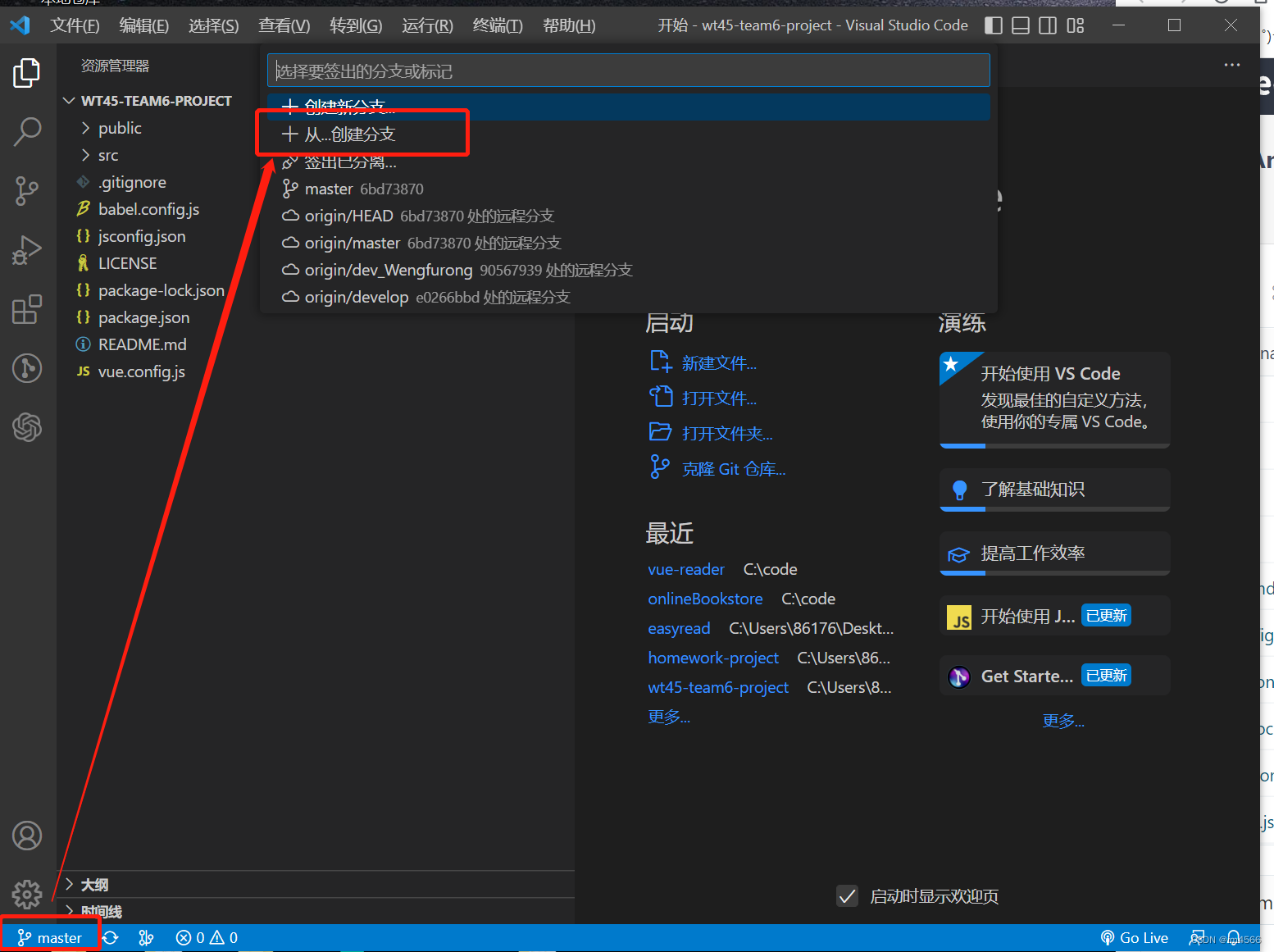This screenshot has width=1274, height=952.
Task: Select origin/master remote branch entry
Action: tap(629, 243)
